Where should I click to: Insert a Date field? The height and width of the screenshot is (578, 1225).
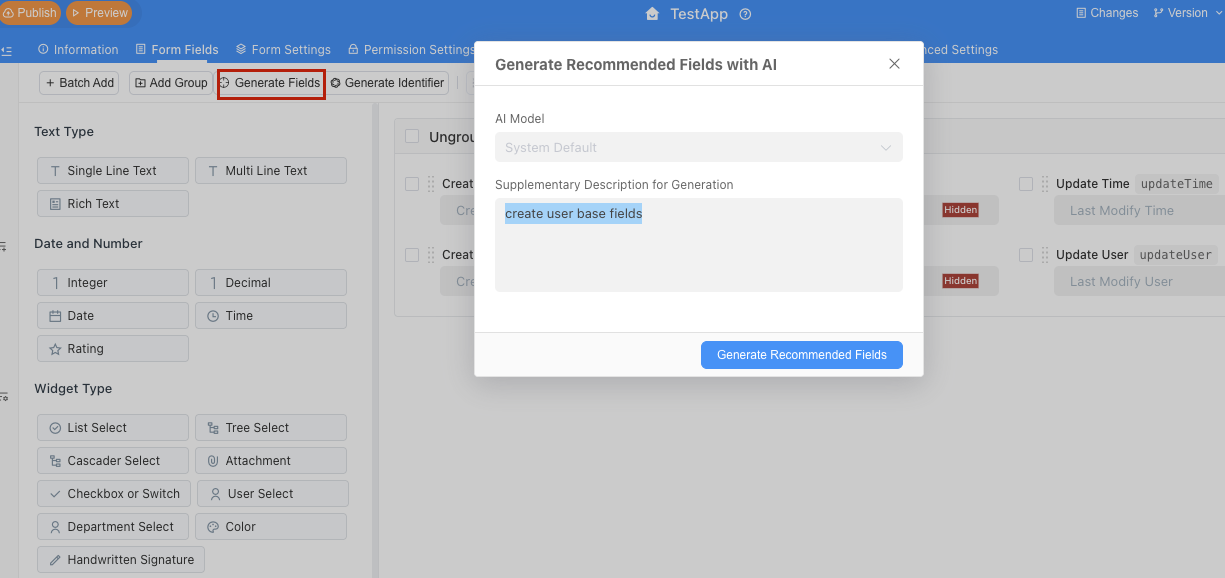click(x=112, y=316)
